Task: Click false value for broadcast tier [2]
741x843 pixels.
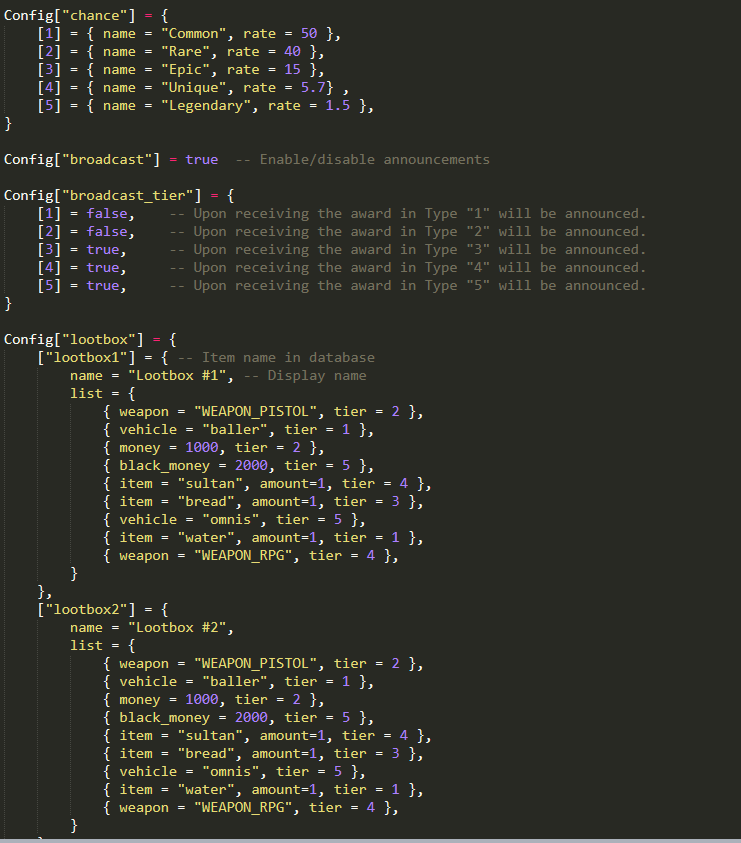Action: pos(107,232)
